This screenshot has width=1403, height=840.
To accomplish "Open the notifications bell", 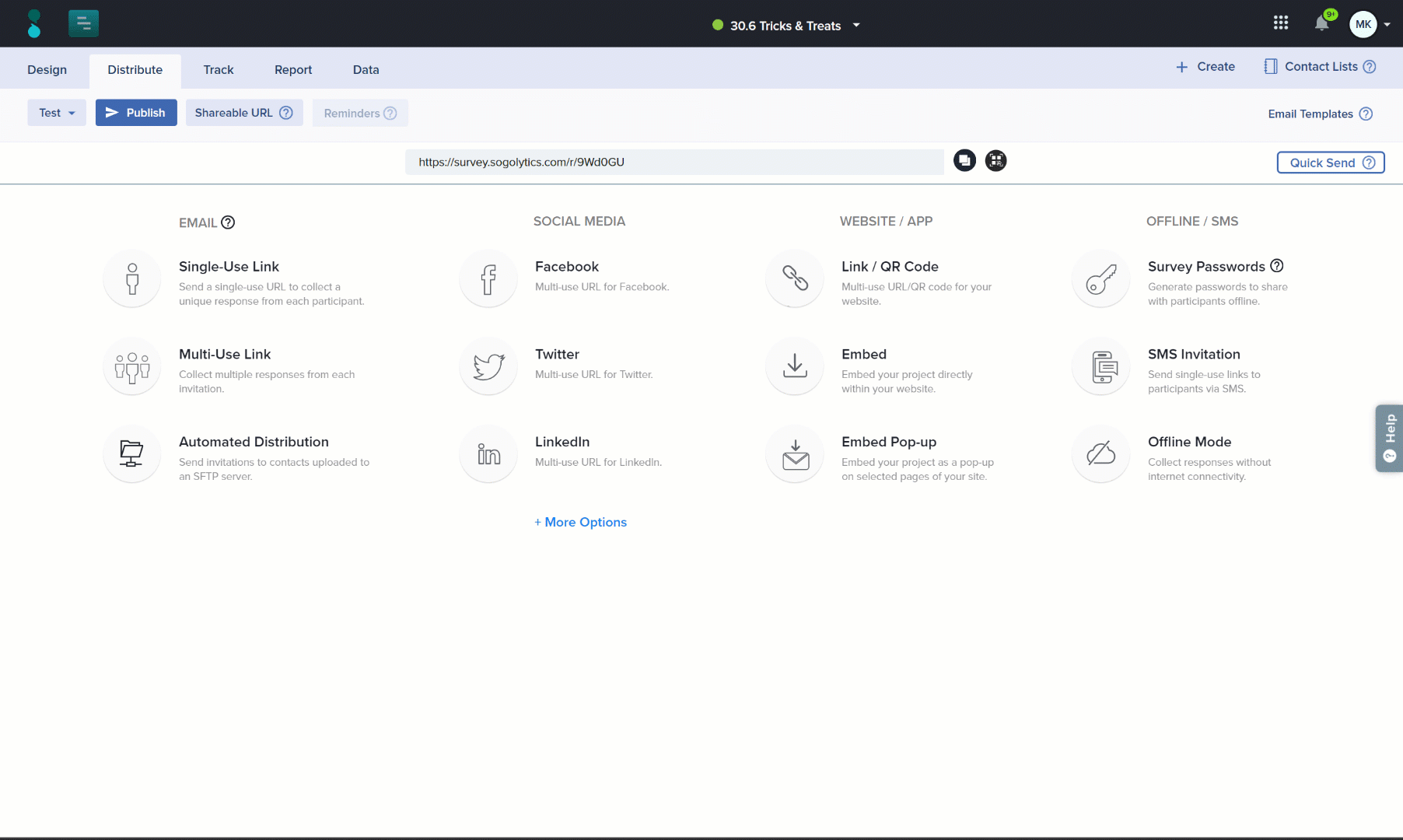I will tap(1321, 23).
